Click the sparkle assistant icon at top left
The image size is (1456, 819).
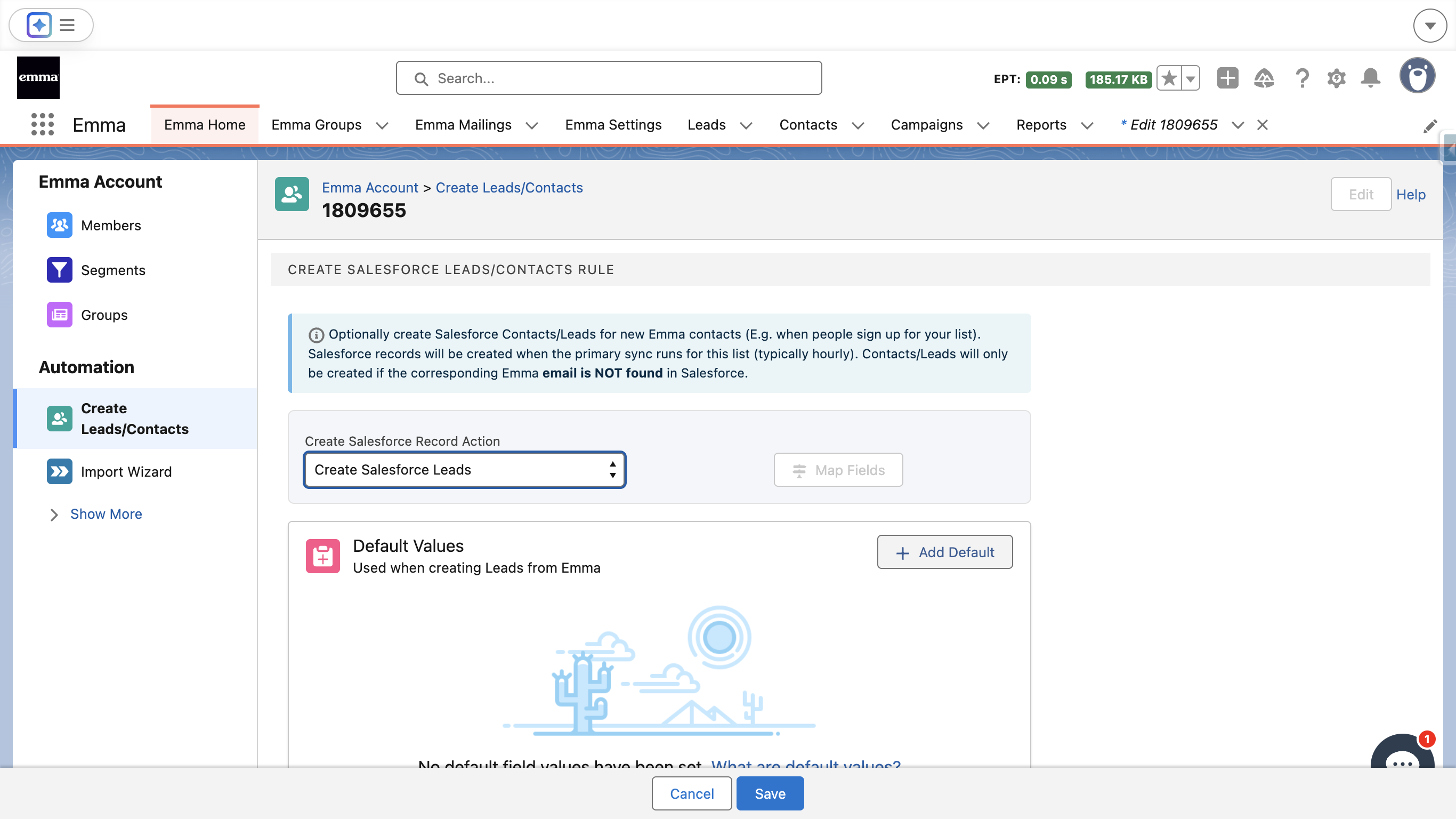coord(39,25)
